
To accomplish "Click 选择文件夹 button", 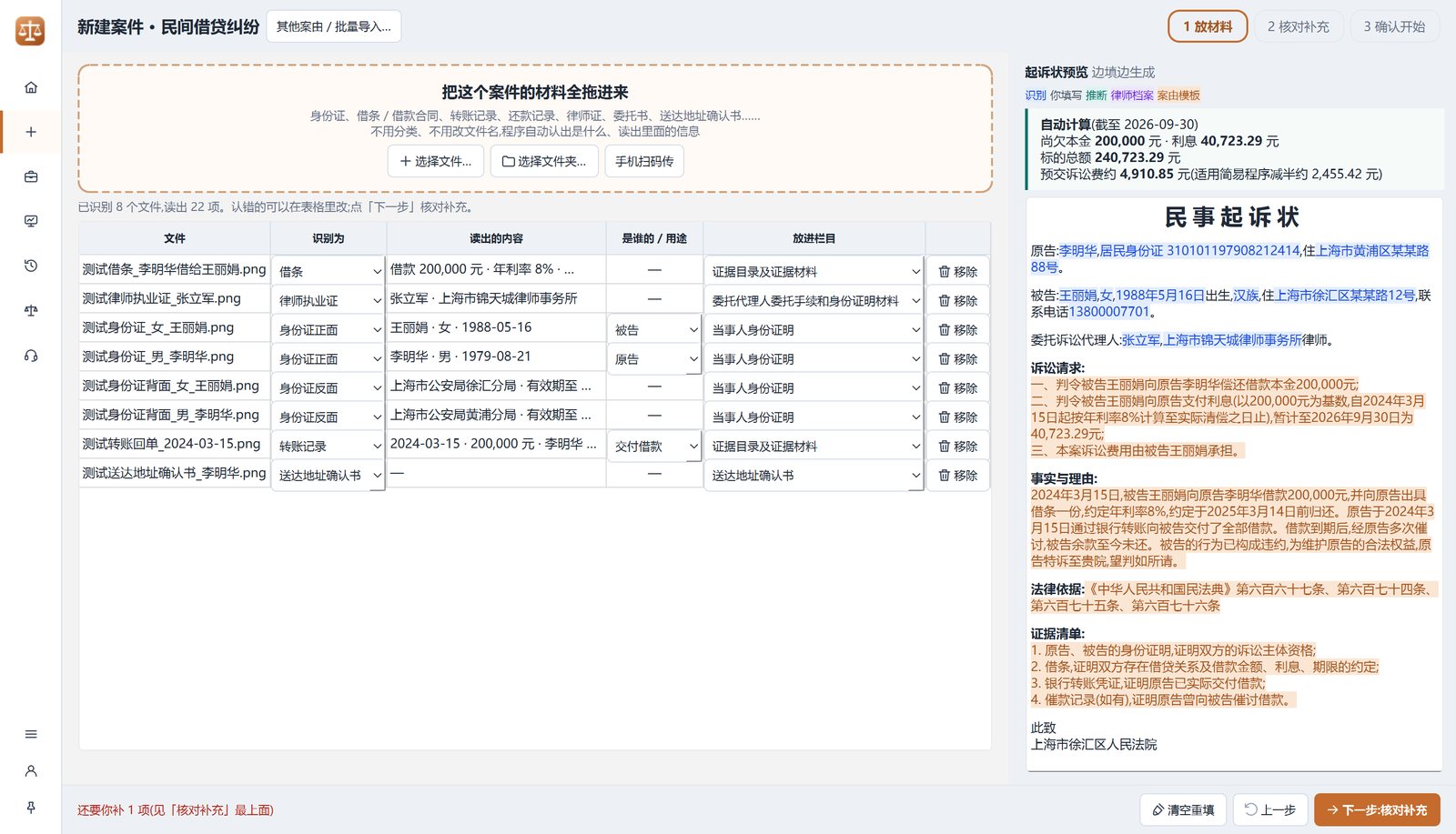I will click(544, 161).
